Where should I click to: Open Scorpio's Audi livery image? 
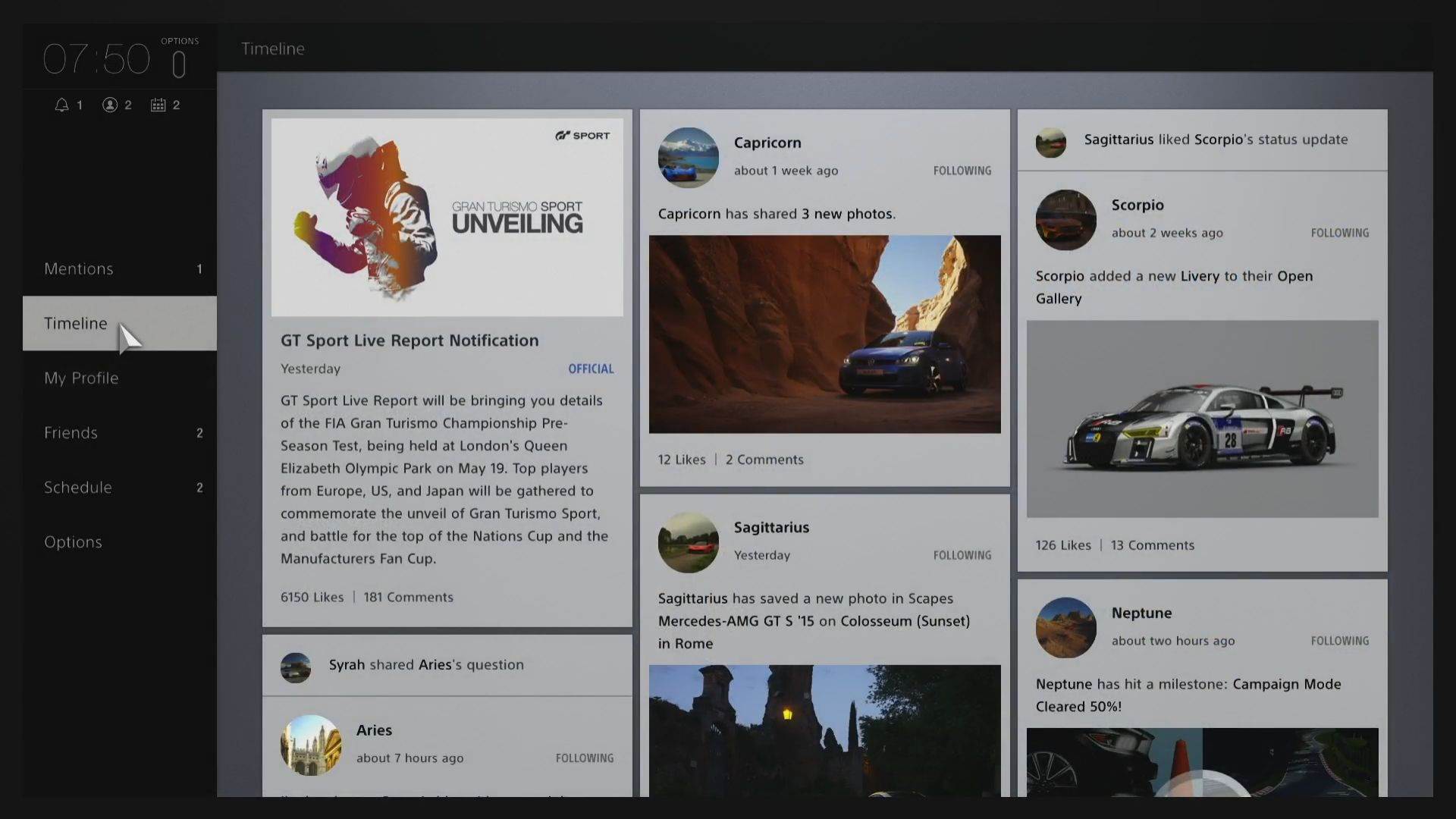point(1203,419)
